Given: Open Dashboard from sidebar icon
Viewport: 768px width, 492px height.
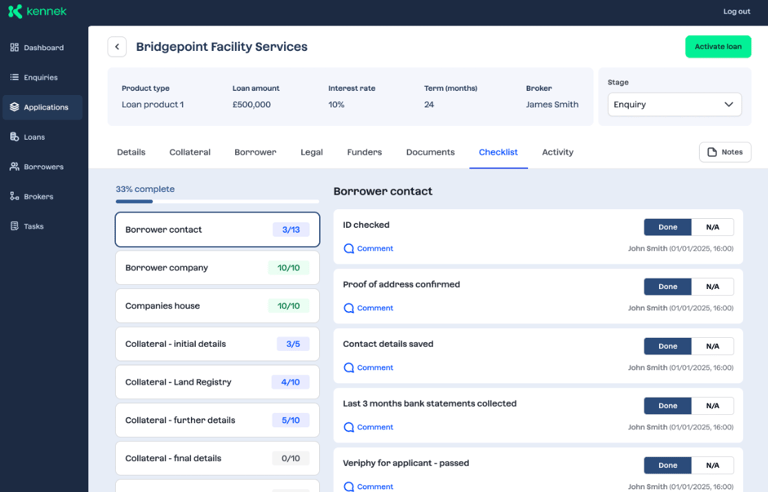Looking at the screenshot, I should click(14, 48).
